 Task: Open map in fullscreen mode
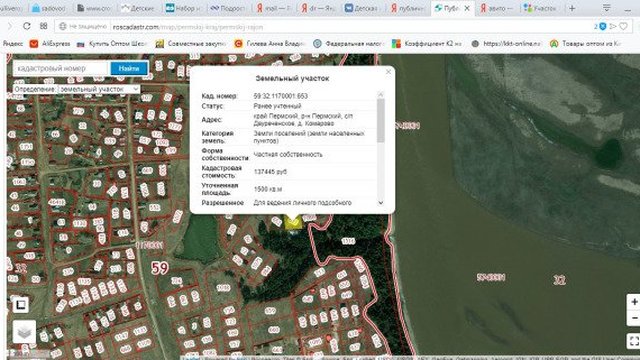click(634, 341)
